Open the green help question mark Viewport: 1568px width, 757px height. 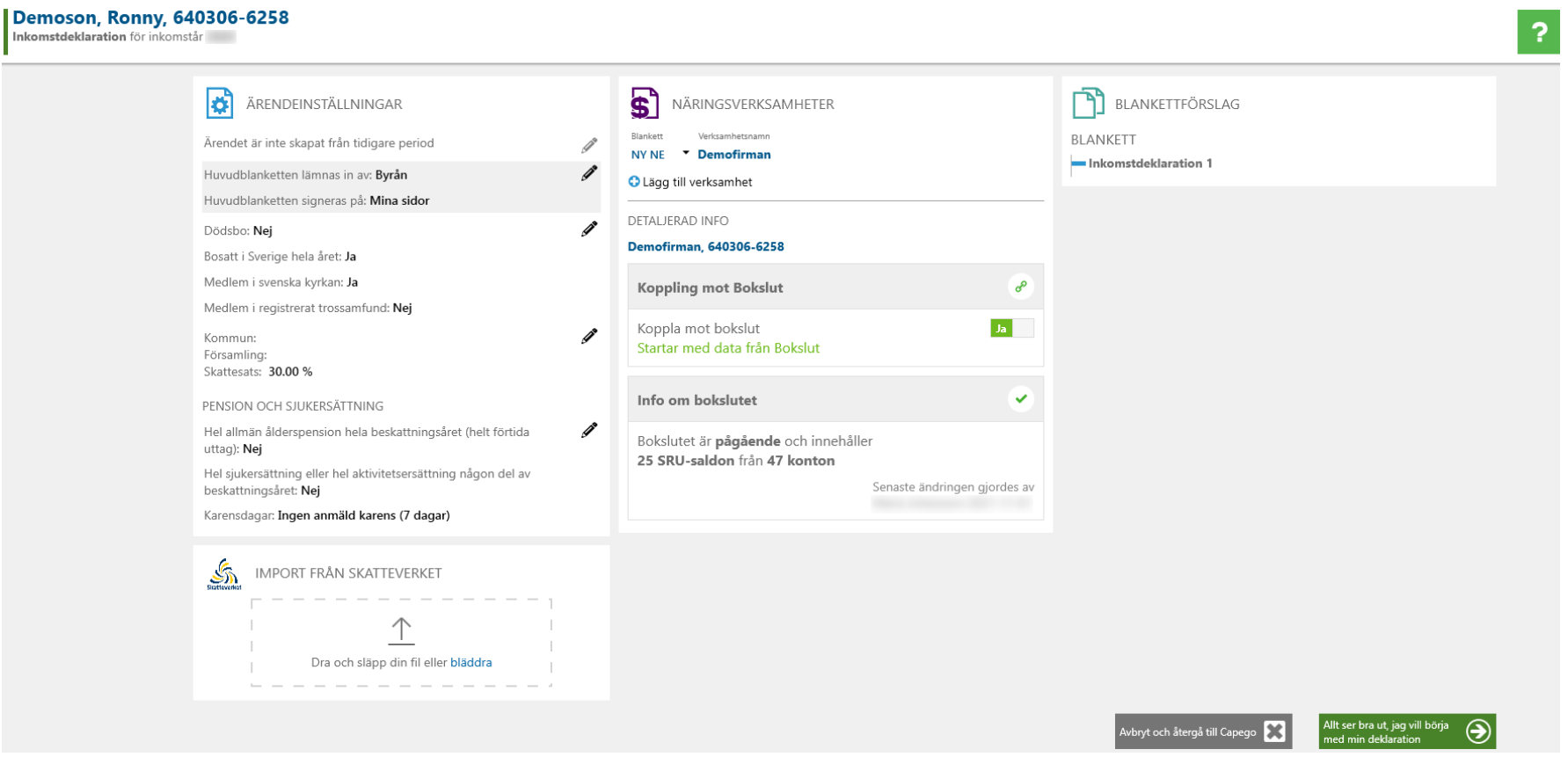[1538, 33]
